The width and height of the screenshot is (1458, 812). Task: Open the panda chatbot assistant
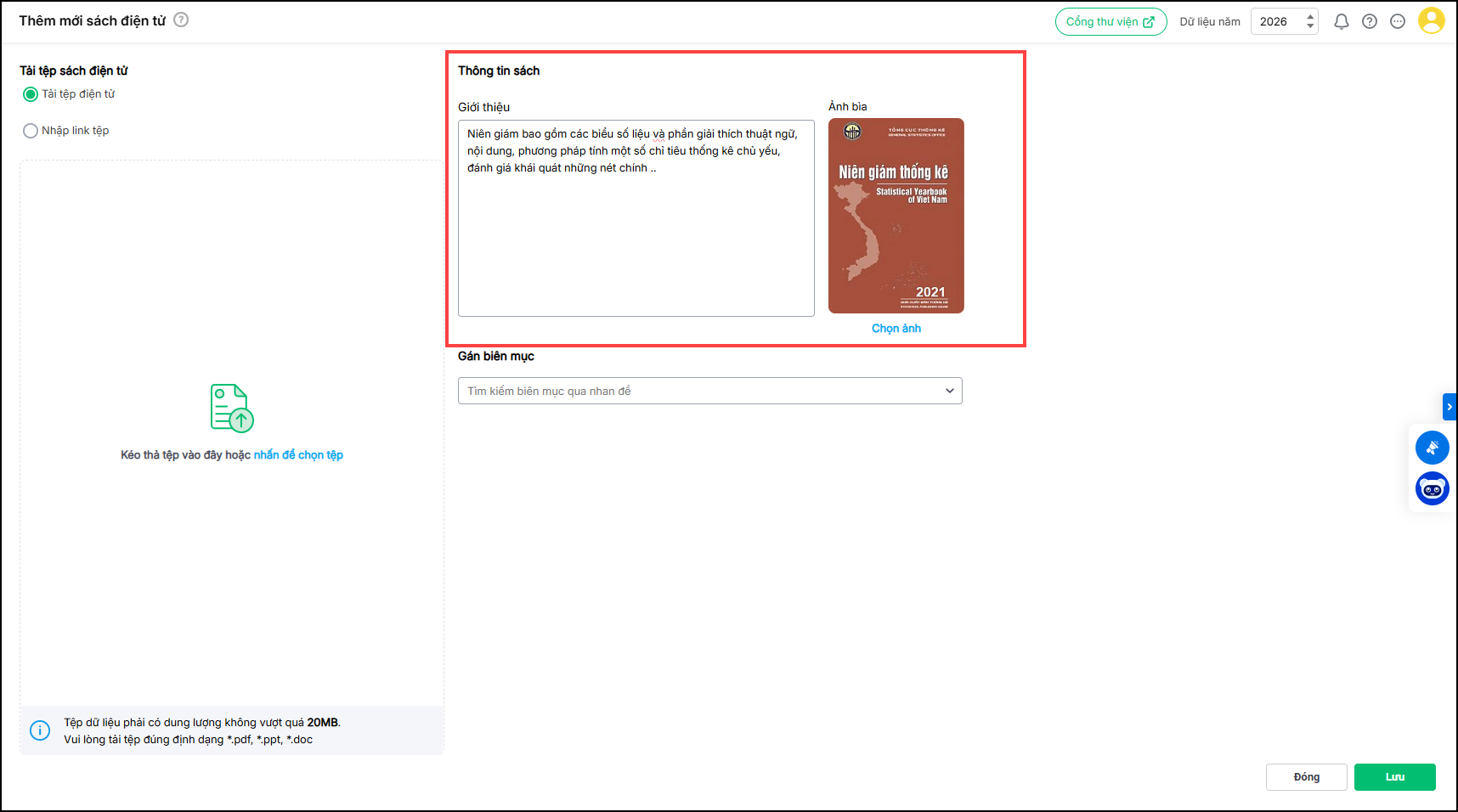coord(1432,488)
